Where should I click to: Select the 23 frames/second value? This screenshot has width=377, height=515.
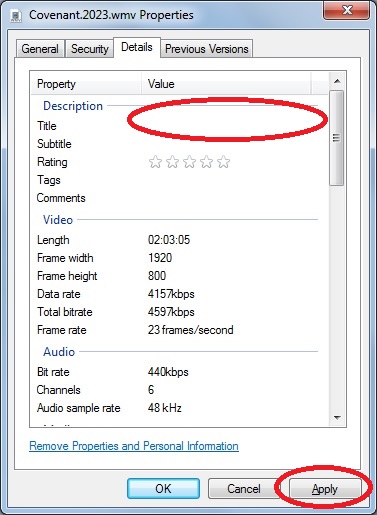pyautogui.click(x=191, y=330)
